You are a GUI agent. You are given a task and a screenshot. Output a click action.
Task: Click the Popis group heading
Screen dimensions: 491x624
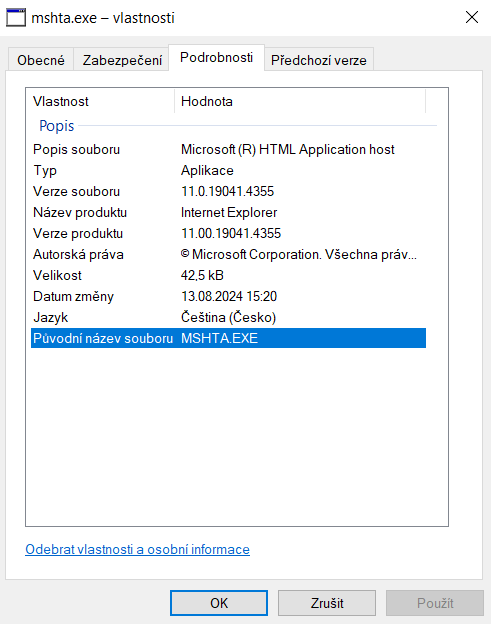(57, 126)
